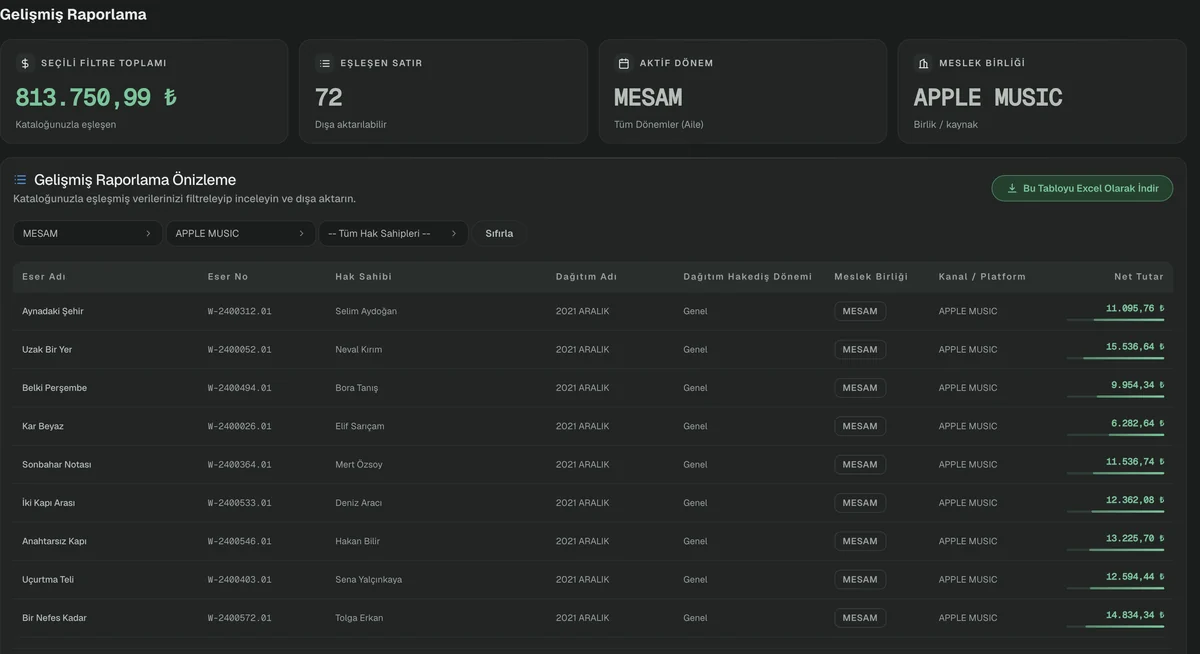This screenshot has width=1200, height=654.
Task: Click the list icon in Eşleşen Satır card
Action: point(324,63)
